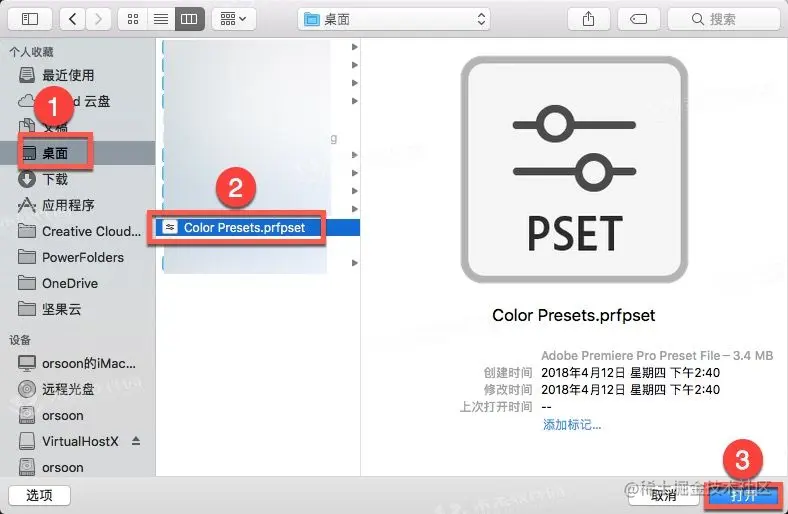The height and width of the screenshot is (514, 788).
Task: Open 应用程序 in the sidebar
Action: [78, 205]
